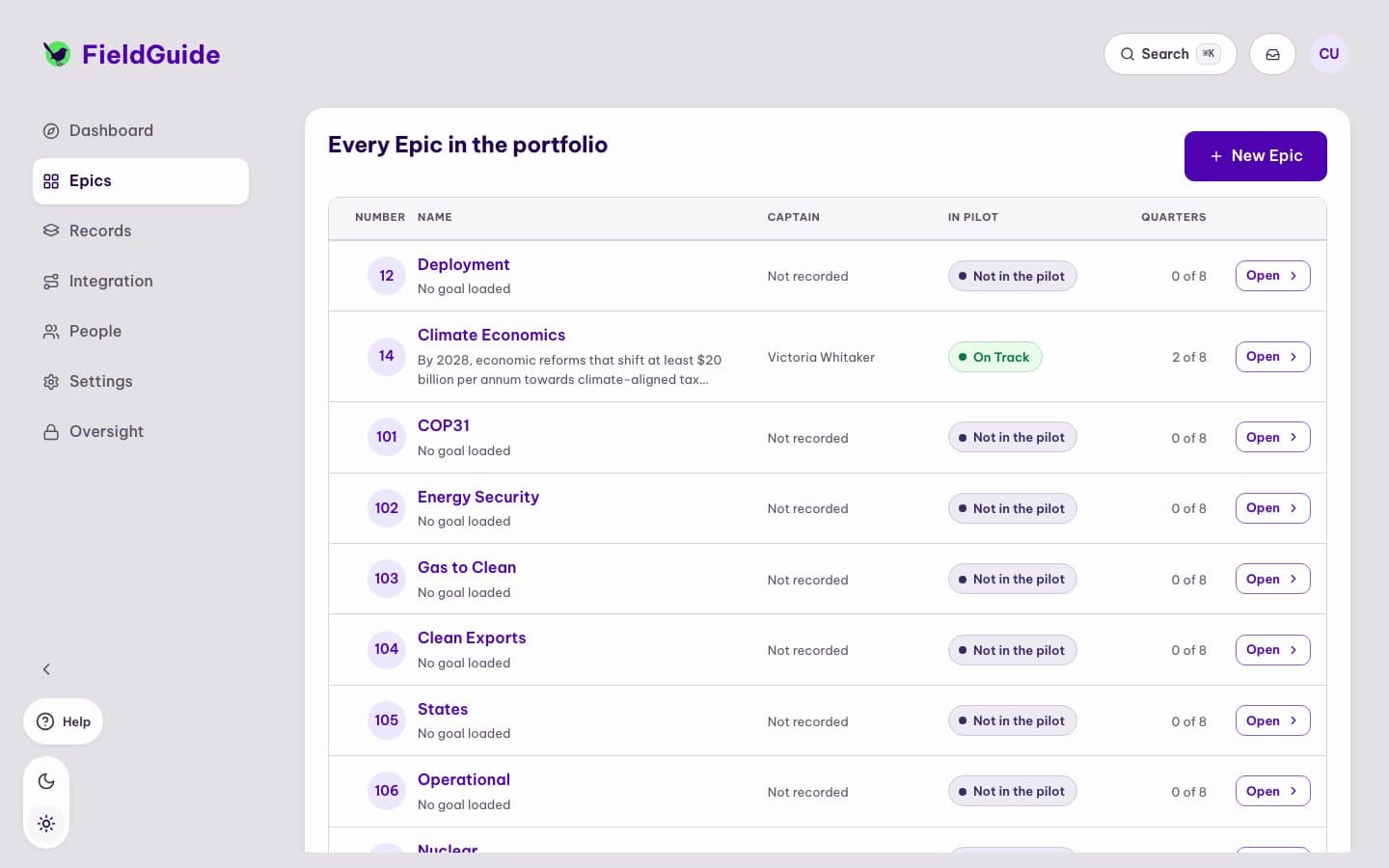Click Open for the Operational epic
1389x868 pixels.
[1272, 791]
